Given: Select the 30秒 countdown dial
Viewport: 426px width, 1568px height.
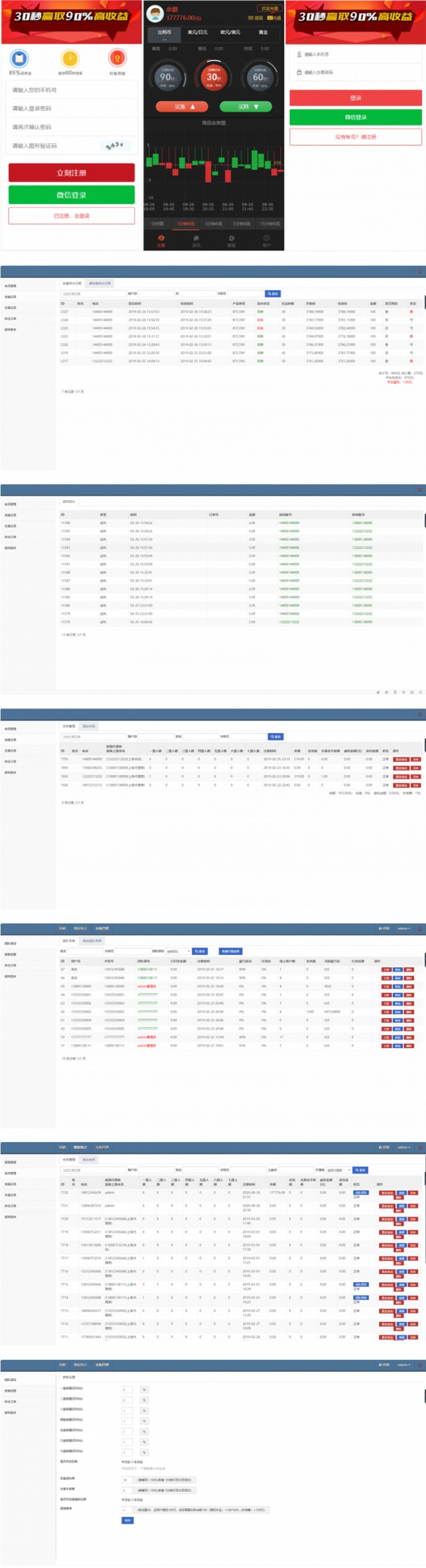Looking at the screenshot, I should pos(214,77).
